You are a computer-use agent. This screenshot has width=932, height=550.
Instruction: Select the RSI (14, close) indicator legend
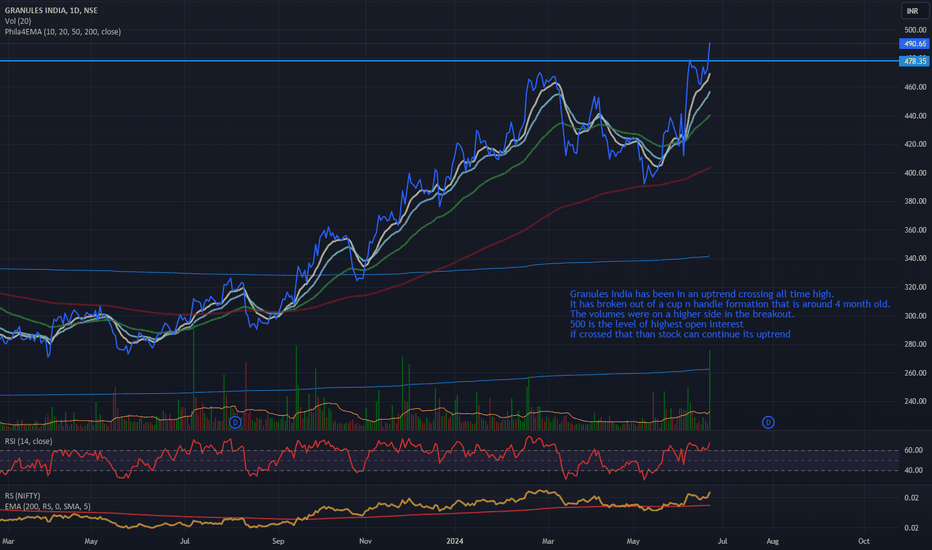[28, 441]
